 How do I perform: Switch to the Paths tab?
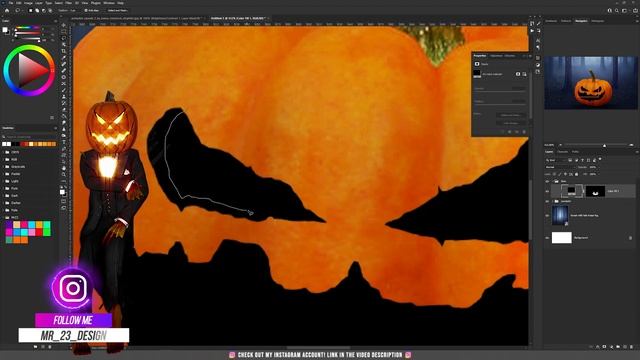click(575, 152)
